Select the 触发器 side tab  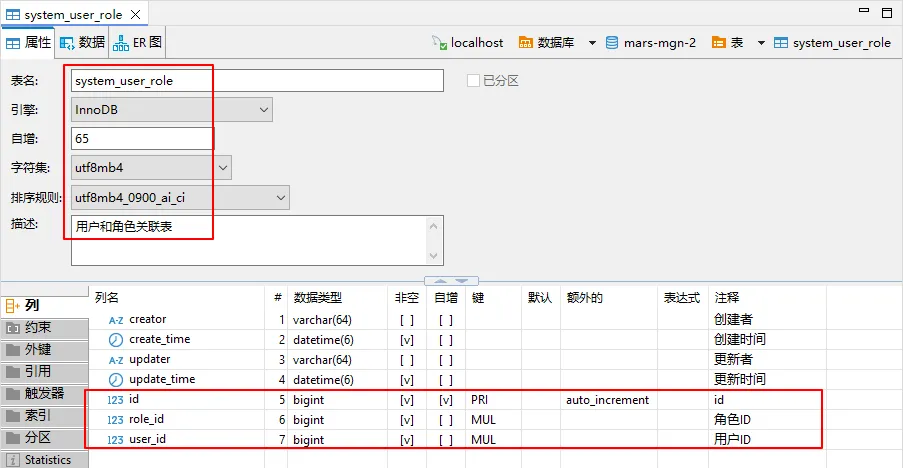pos(44,393)
